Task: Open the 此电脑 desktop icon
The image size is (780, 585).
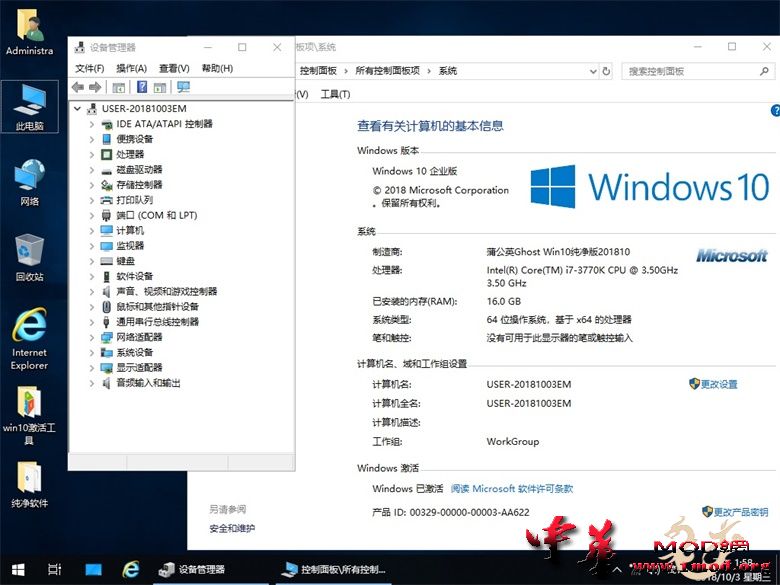Action: pos(29,107)
